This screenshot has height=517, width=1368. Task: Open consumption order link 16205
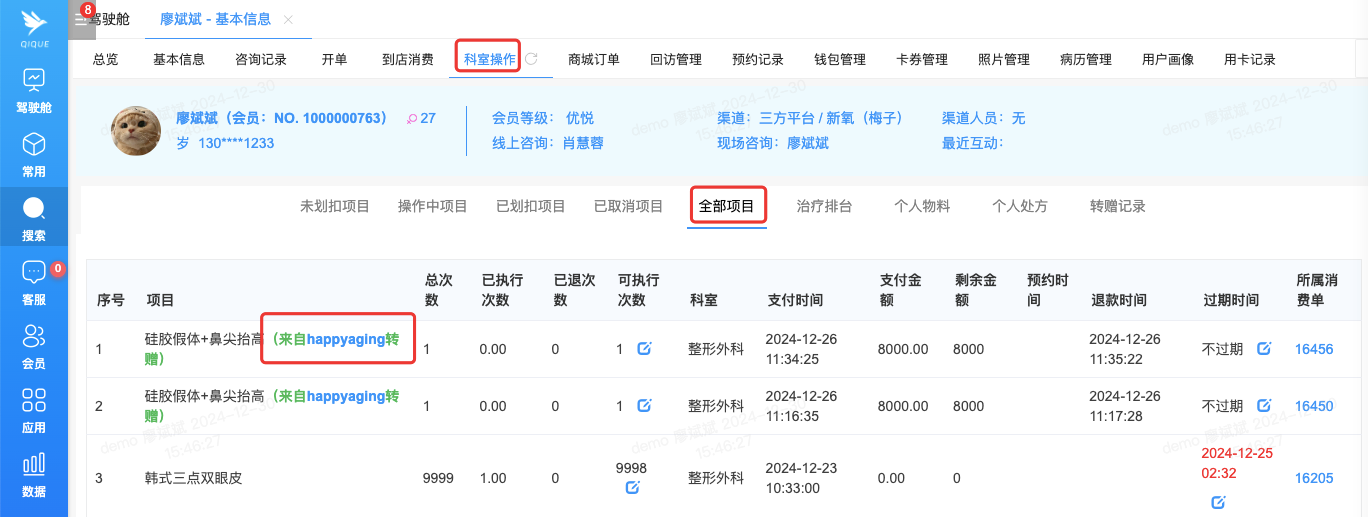[1313, 478]
